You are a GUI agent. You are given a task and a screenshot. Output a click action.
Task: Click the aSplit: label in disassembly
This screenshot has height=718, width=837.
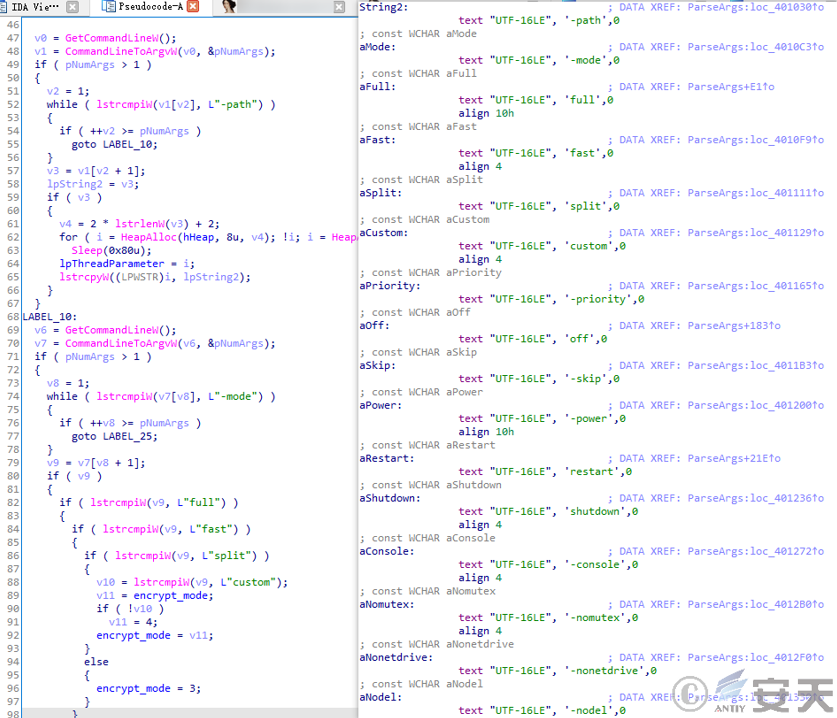(381, 193)
